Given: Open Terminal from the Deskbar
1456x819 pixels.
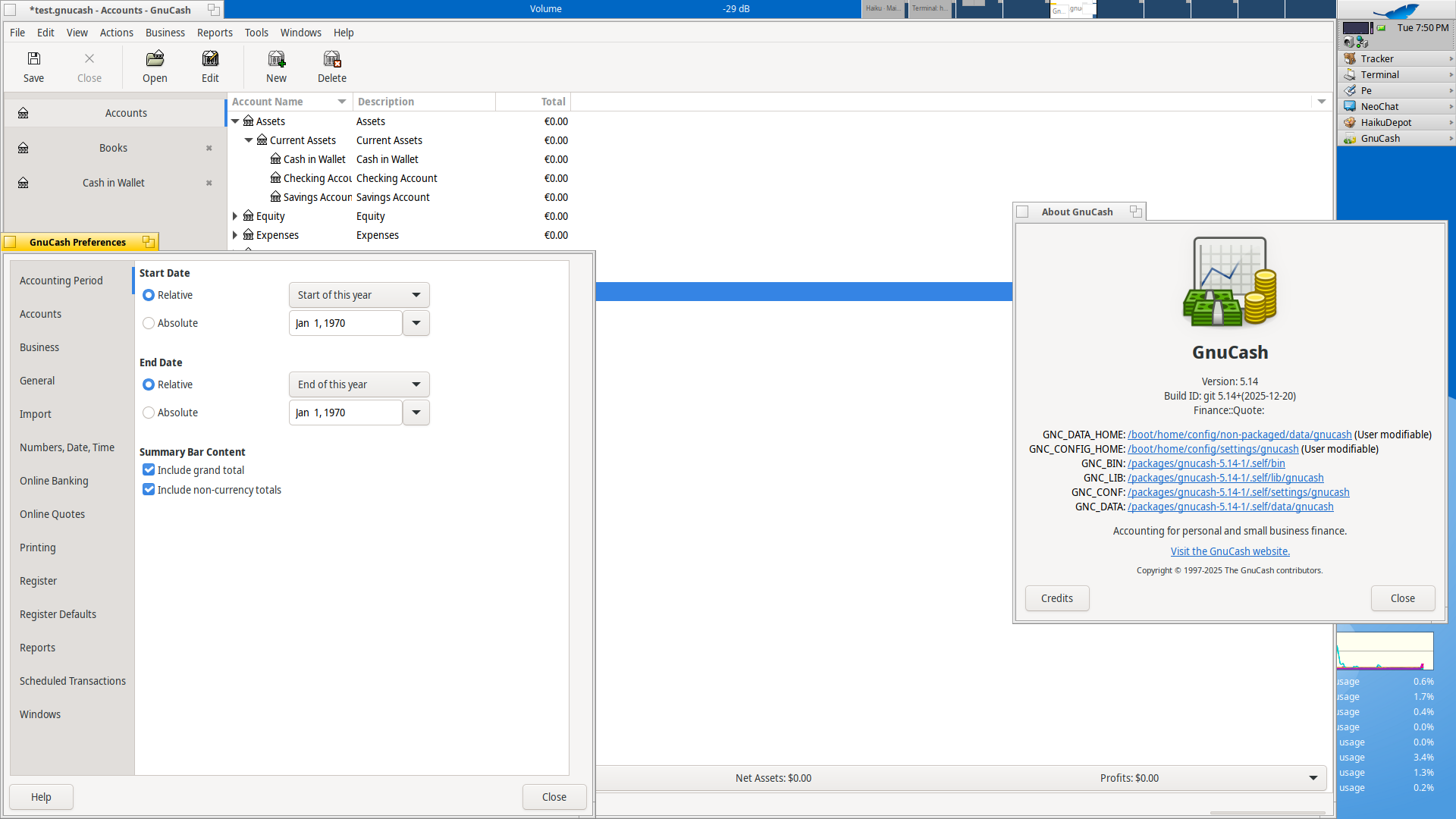Looking at the screenshot, I should pyautogui.click(x=1395, y=74).
